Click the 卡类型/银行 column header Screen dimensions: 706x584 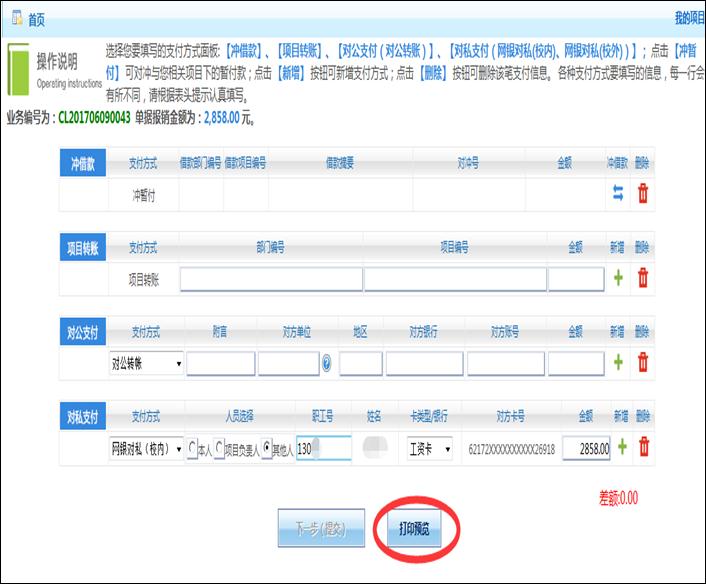[x=429, y=416]
